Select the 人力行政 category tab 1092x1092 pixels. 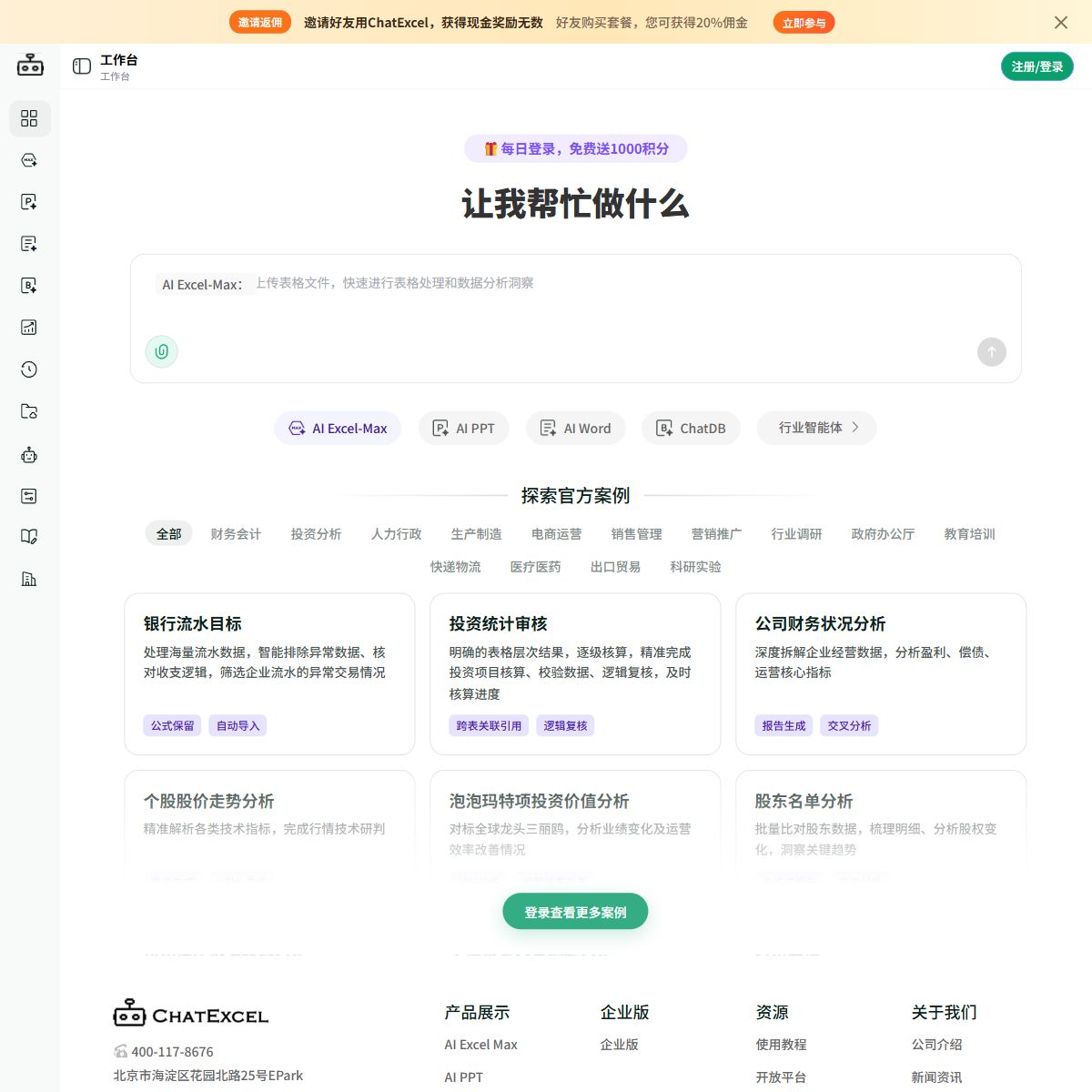click(x=396, y=534)
